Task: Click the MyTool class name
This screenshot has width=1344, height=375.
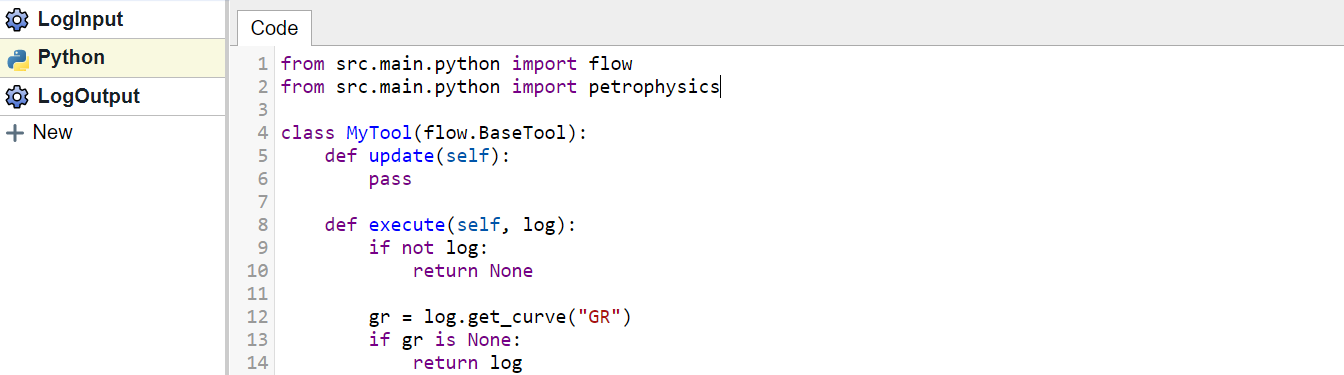Action: [379, 133]
